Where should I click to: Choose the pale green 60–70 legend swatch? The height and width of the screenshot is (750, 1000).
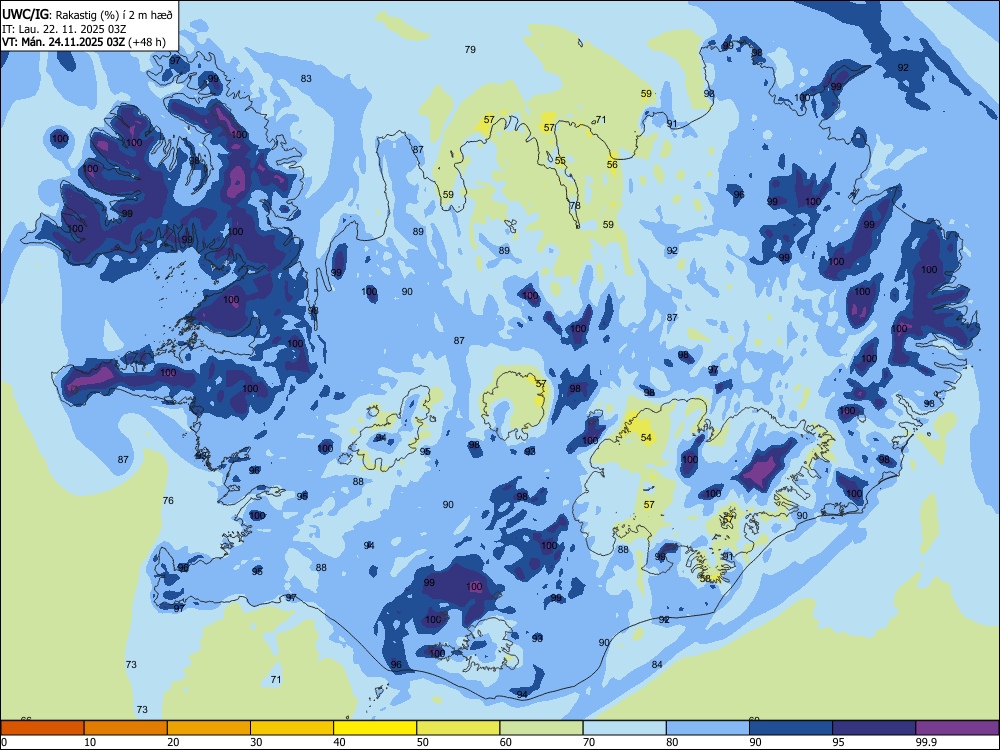(x=541, y=728)
